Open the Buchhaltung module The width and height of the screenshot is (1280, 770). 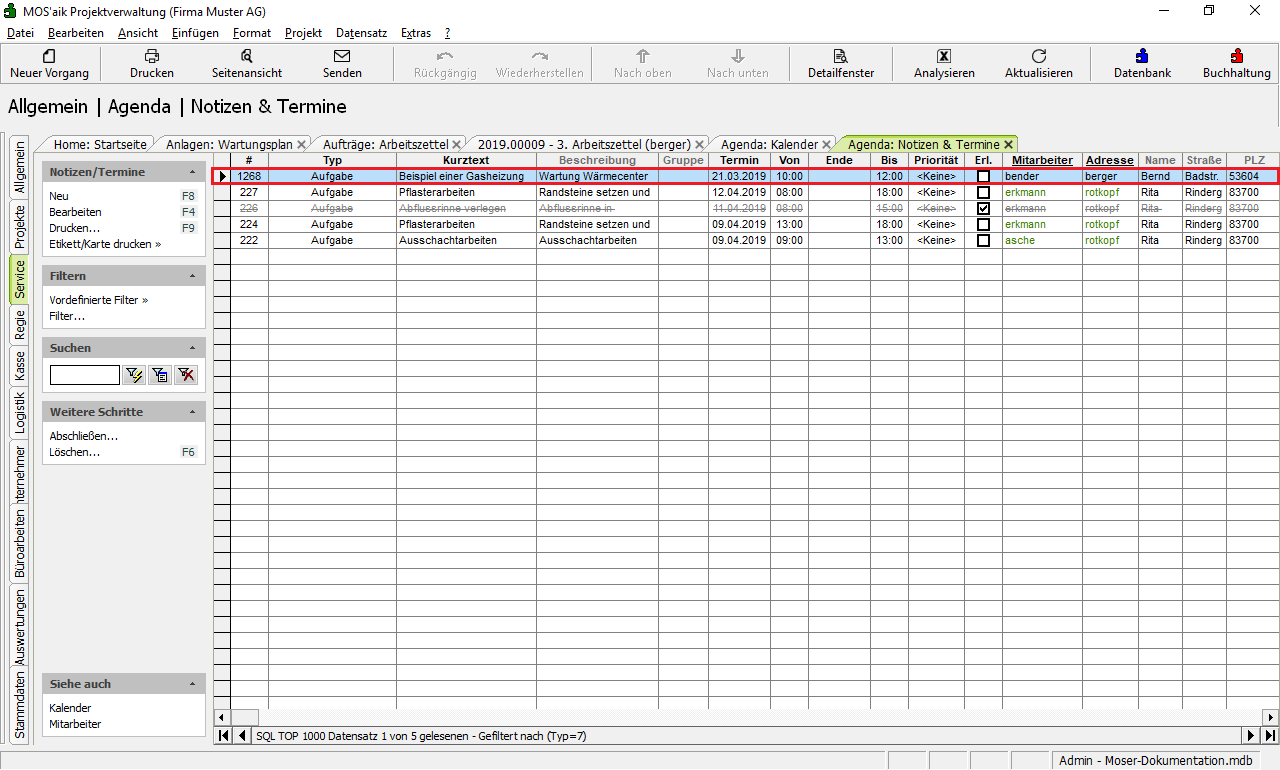coord(1236,57)
